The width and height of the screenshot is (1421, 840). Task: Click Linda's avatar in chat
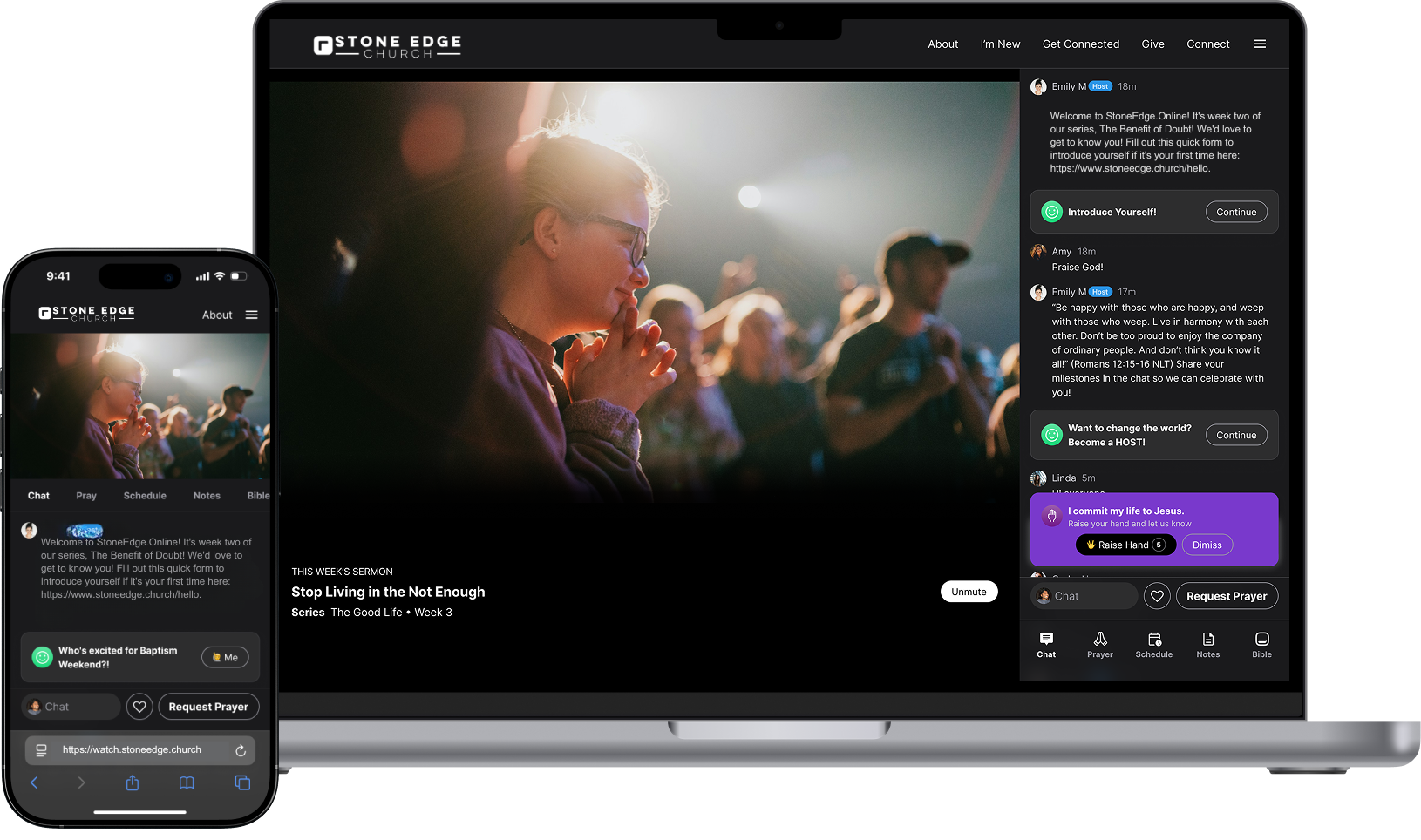coord(1038,478)
